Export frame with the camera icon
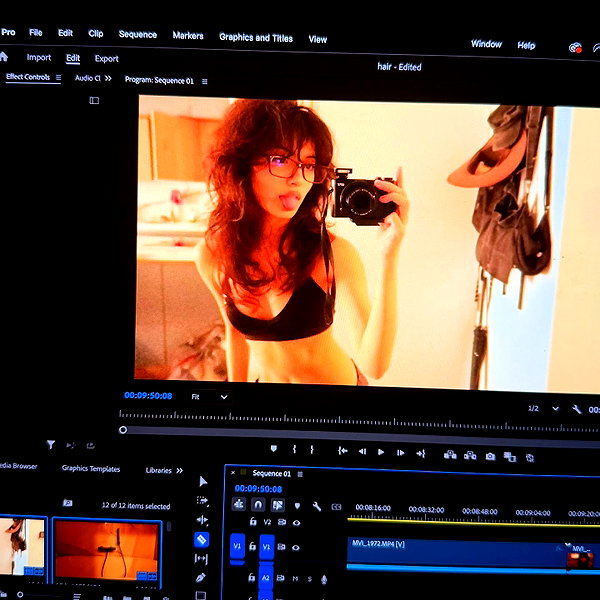Image resolution: width=600 pixels, height=600 pixels. 490,456
